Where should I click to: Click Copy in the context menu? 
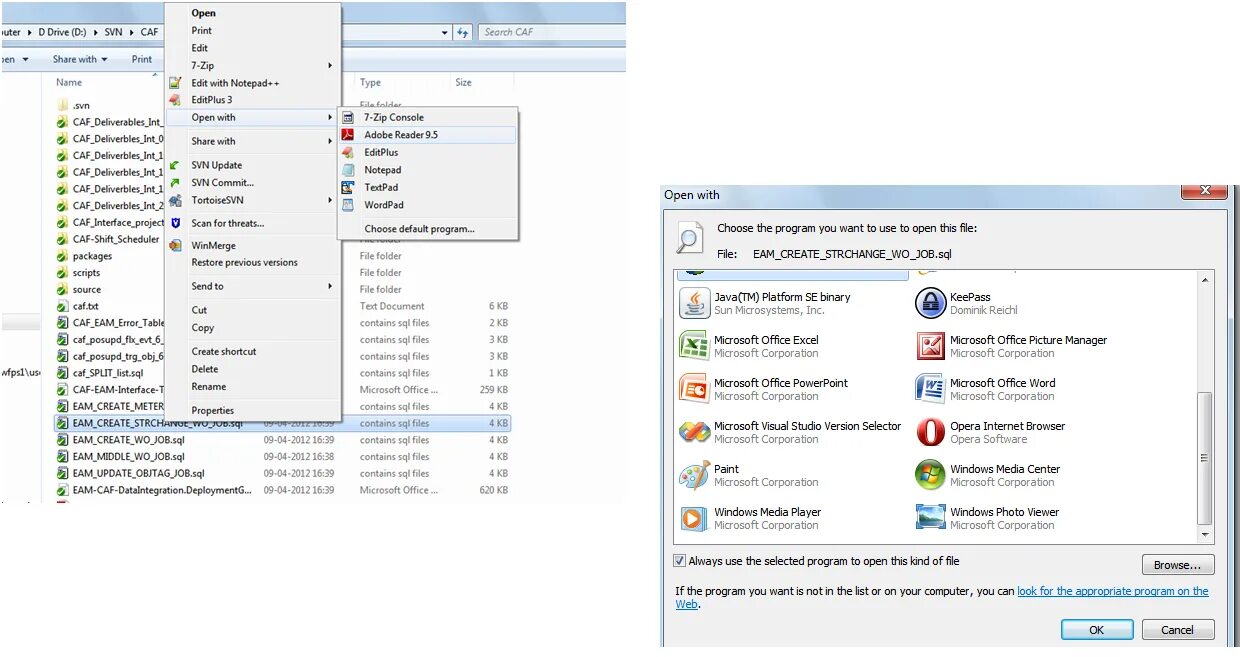pyautogui.click(x=203, y=328)
